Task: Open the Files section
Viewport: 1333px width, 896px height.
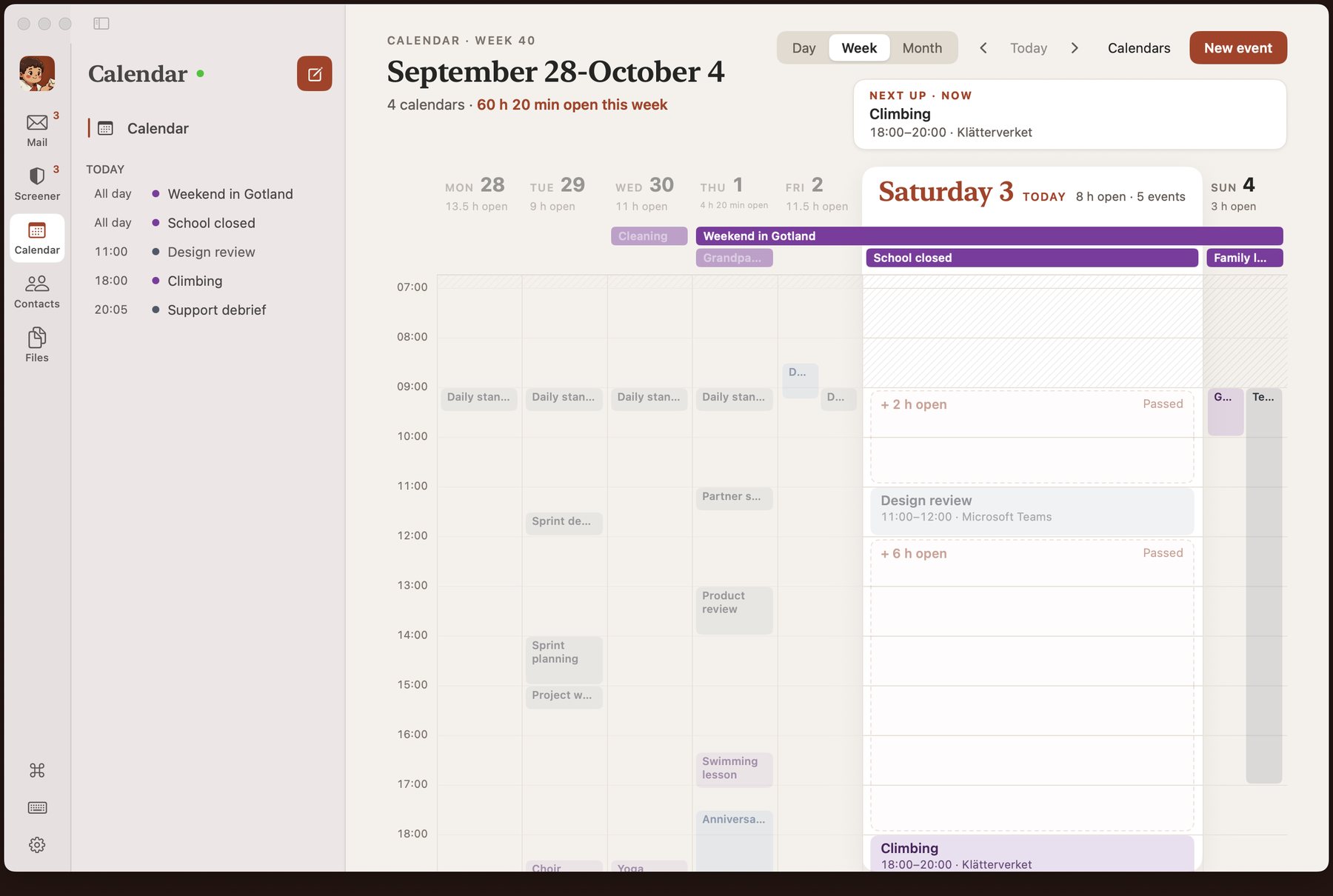Action: click(37, 345)
